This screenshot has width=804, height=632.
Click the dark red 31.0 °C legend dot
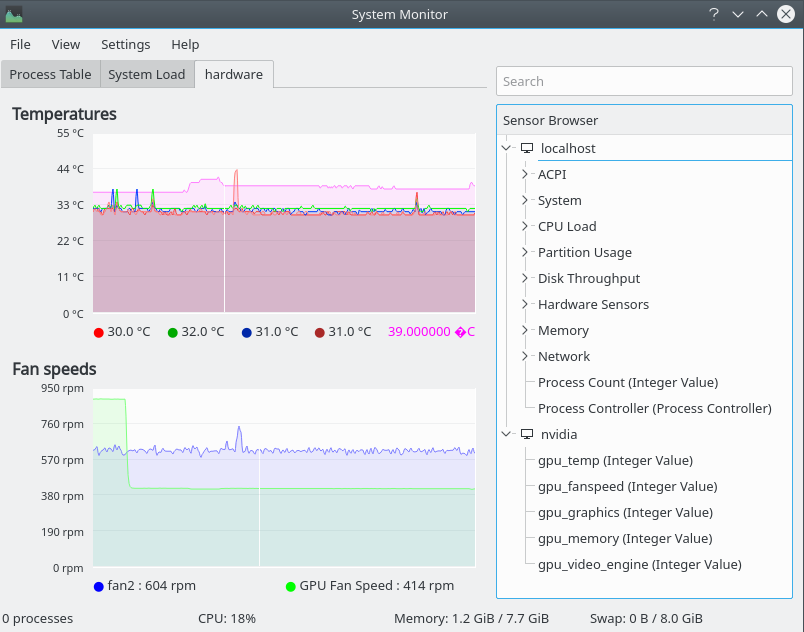click(x=320, y=333)
